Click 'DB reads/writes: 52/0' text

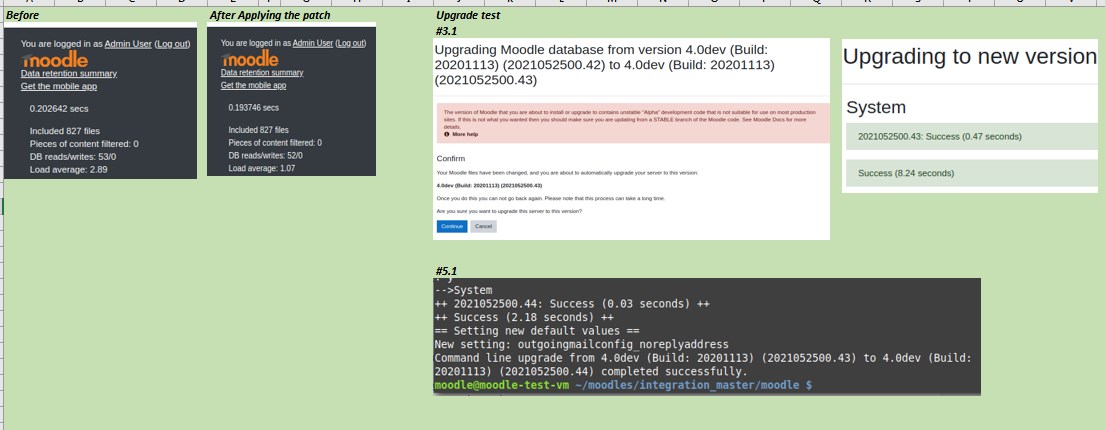click(x=266, y=155)
